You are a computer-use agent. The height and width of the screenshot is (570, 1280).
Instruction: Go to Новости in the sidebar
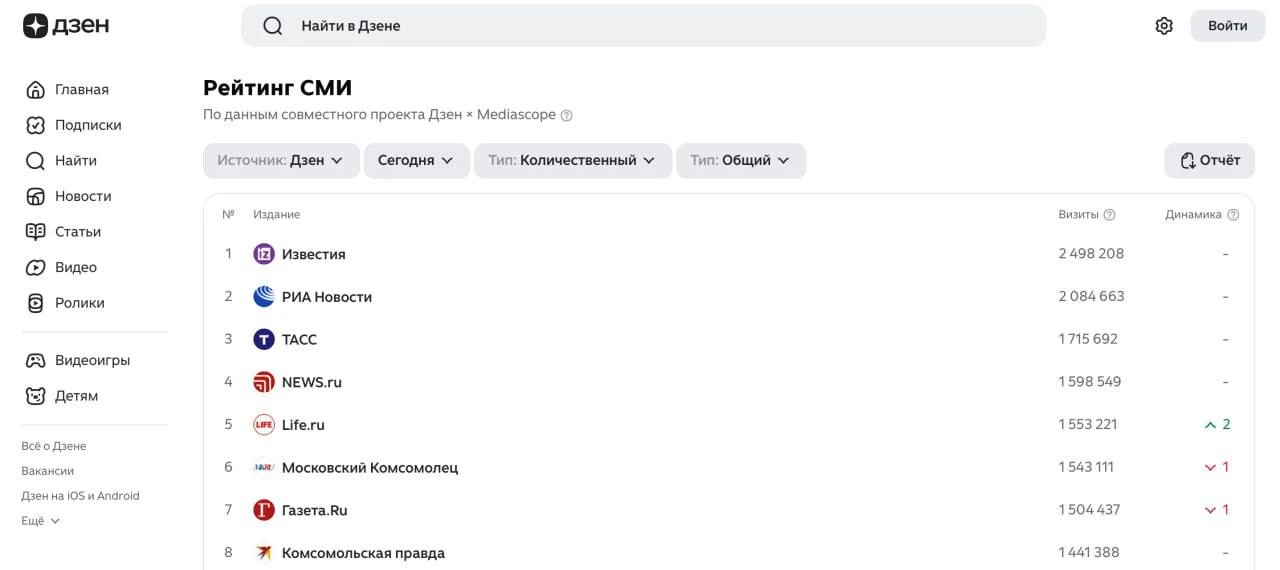click(x=82, y=196)
